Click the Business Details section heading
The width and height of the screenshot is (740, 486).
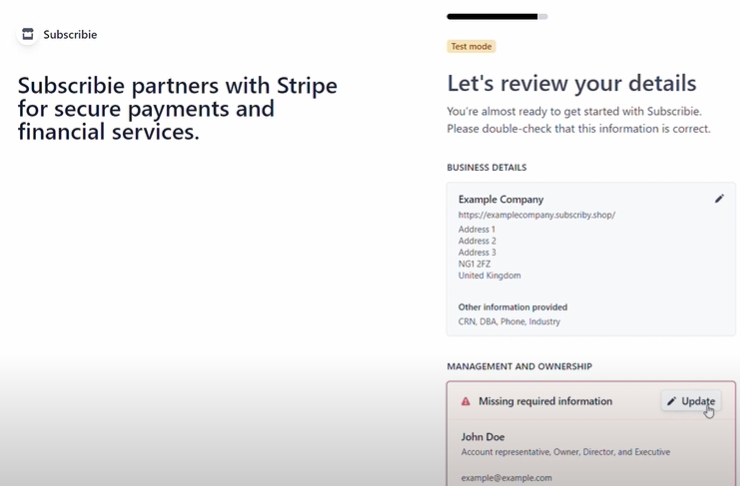(487, 168)
